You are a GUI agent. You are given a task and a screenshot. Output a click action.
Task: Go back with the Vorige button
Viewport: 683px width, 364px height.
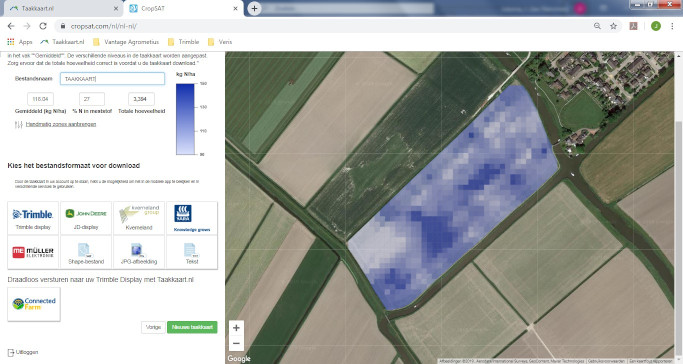(153, 327)
